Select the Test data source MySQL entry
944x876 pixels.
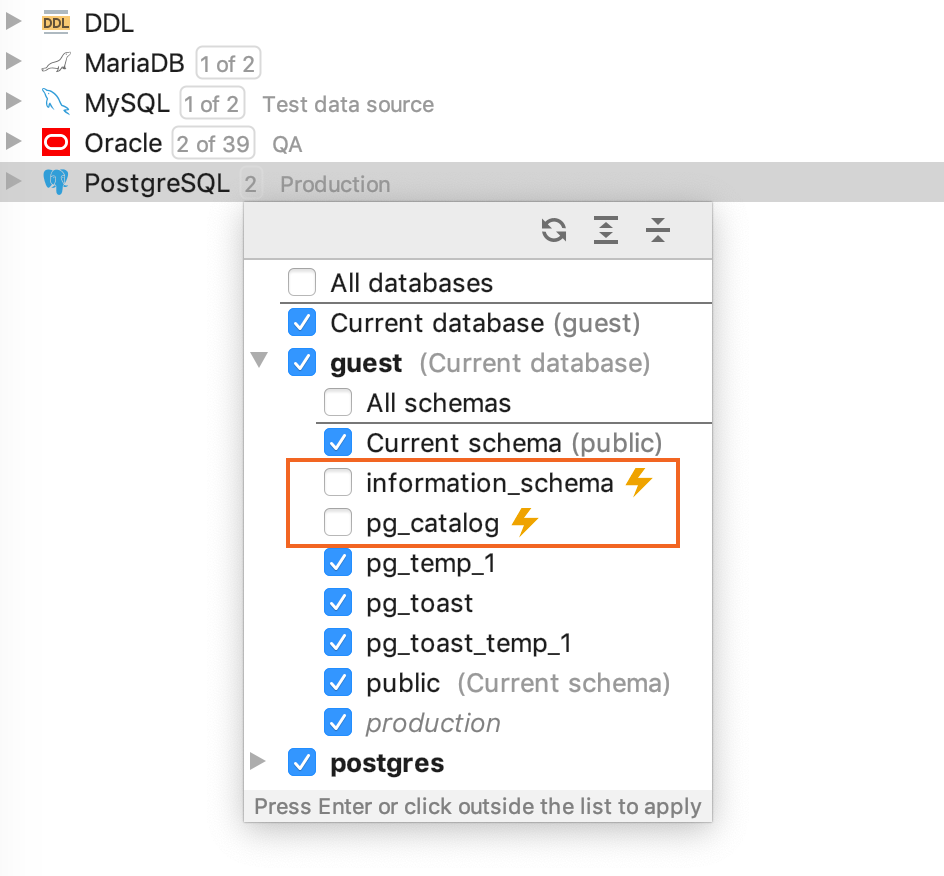(347, 103)
